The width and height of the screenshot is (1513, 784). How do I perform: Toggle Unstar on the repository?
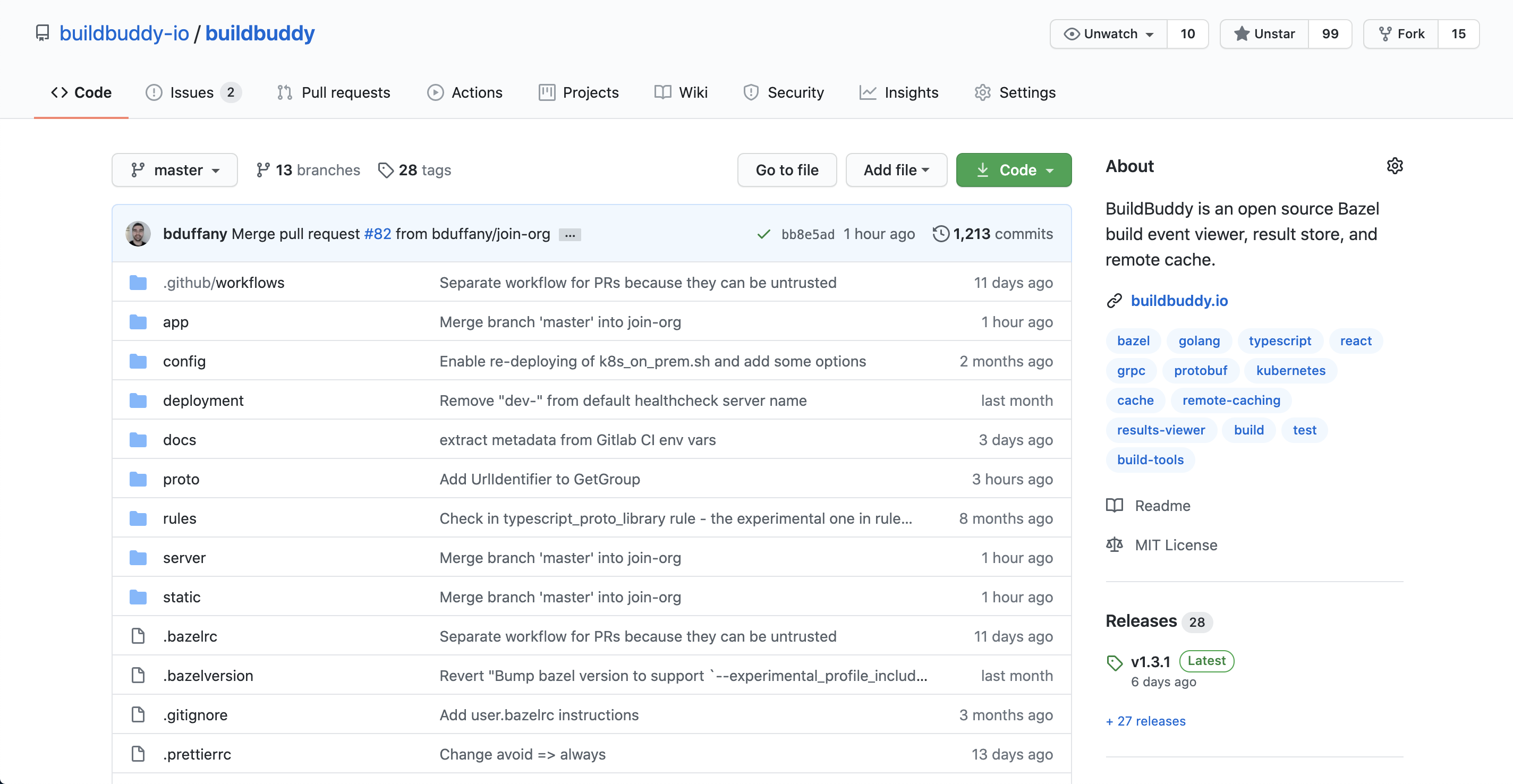(x=1264, y=34)
